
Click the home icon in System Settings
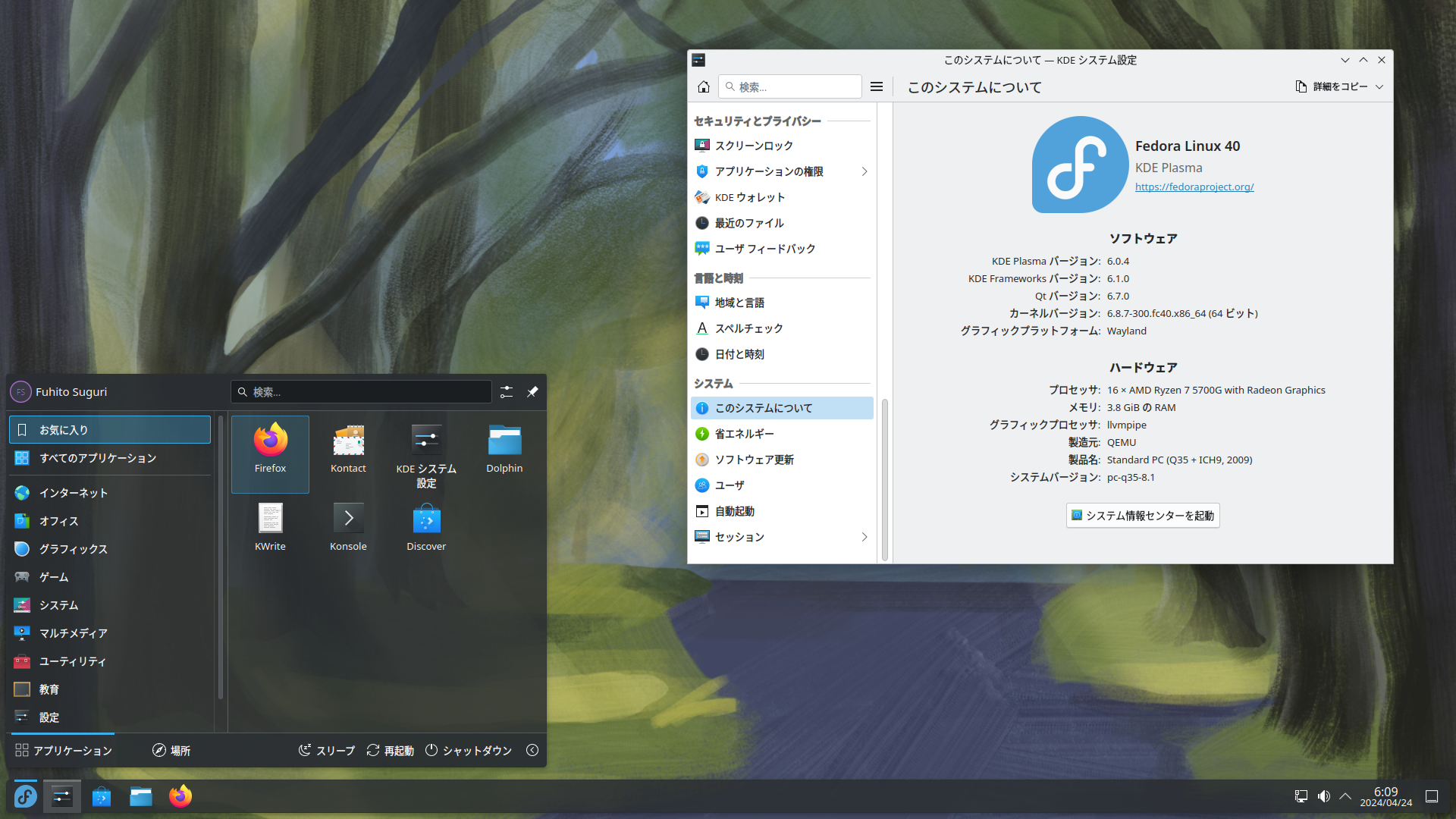click(x=704, y=87)
